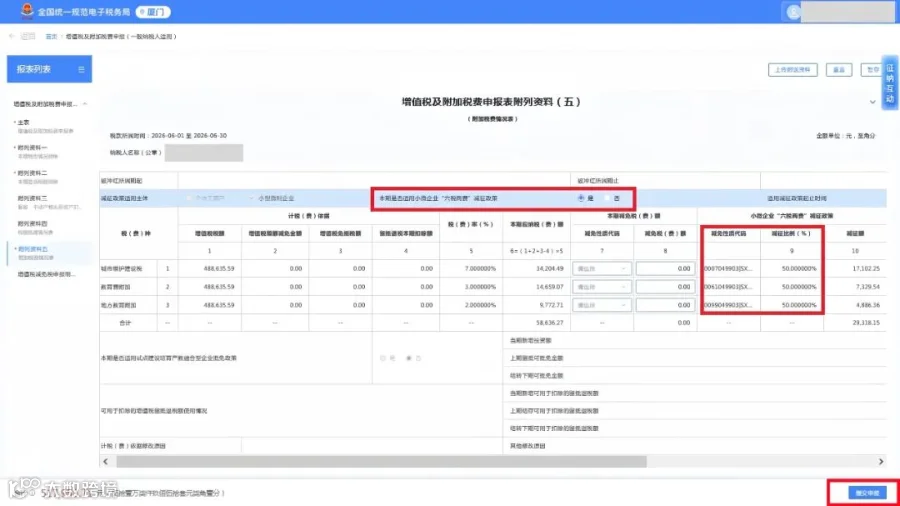
Task: Open 附列资料四 in the report list
Action: tap(32, 224)
